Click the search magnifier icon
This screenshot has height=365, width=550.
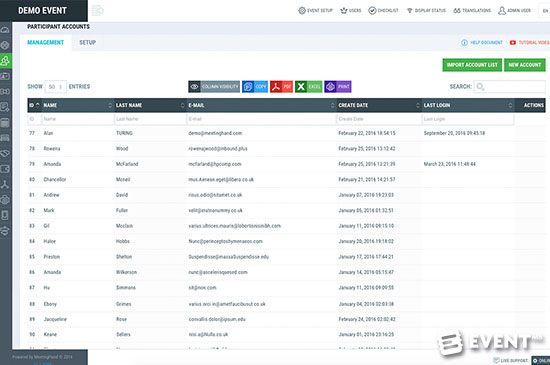click(x=480, y=87)
